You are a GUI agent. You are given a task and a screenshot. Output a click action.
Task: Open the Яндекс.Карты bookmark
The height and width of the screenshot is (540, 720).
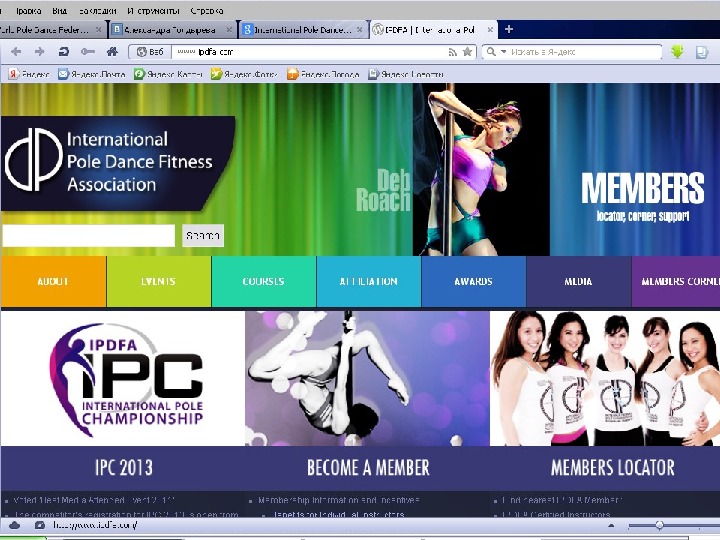(168, 74)
